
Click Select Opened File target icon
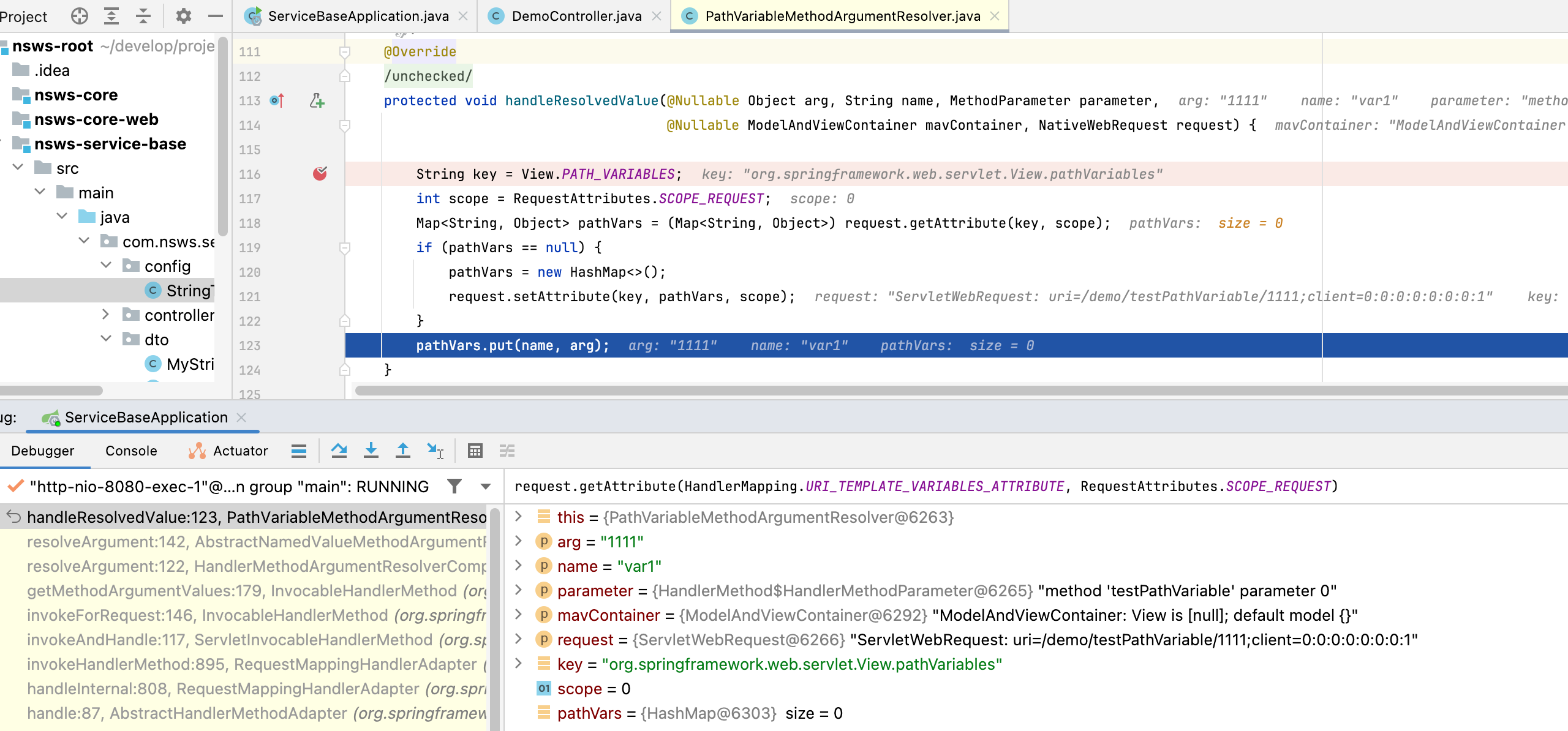80,16
